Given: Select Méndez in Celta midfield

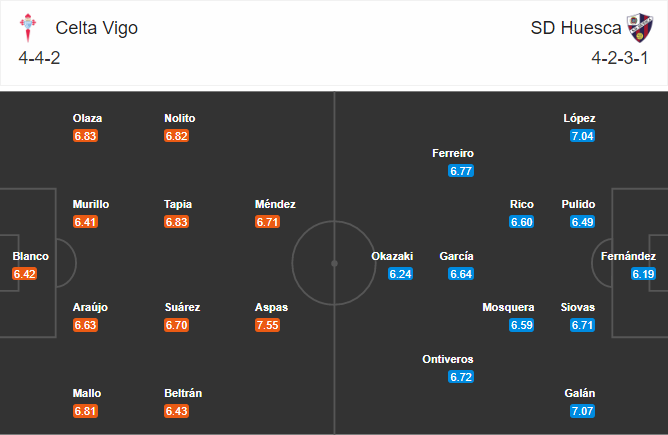Looking at the screenshot, I should (x=275, y=204).
